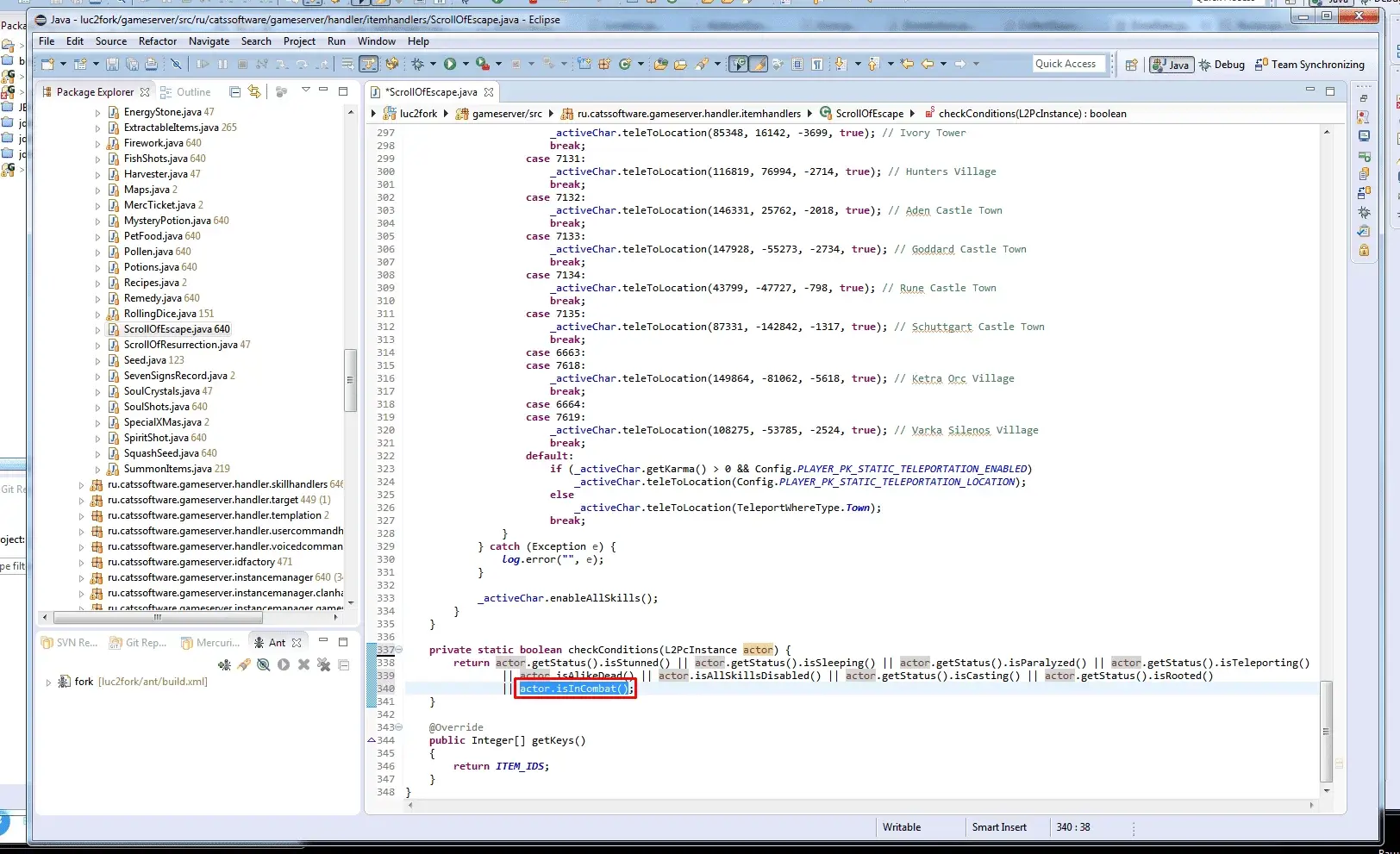Image resolution: width=1400 pixels, height=854 pixels.
Task: Click the Debug bug toolbar icon
Action: pos(417,64)
